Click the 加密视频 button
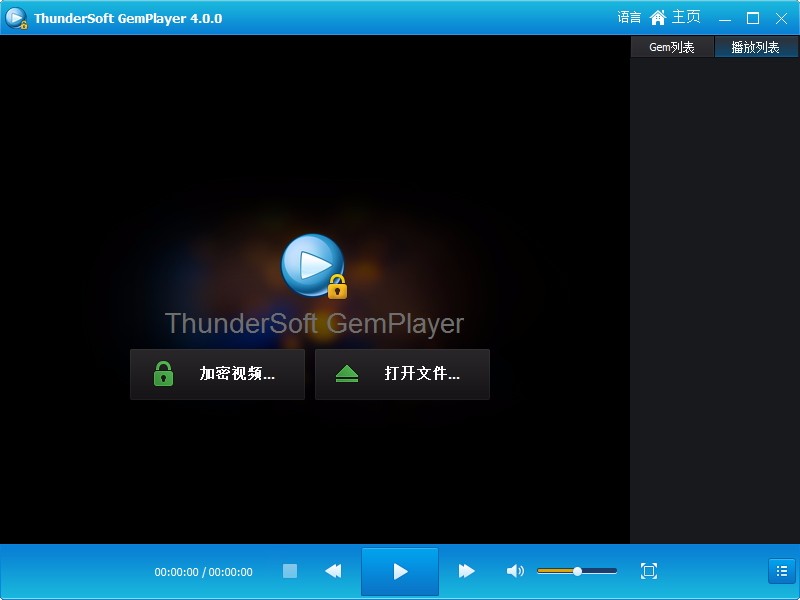Screen dimensions: 800x600 coord(217,374)
